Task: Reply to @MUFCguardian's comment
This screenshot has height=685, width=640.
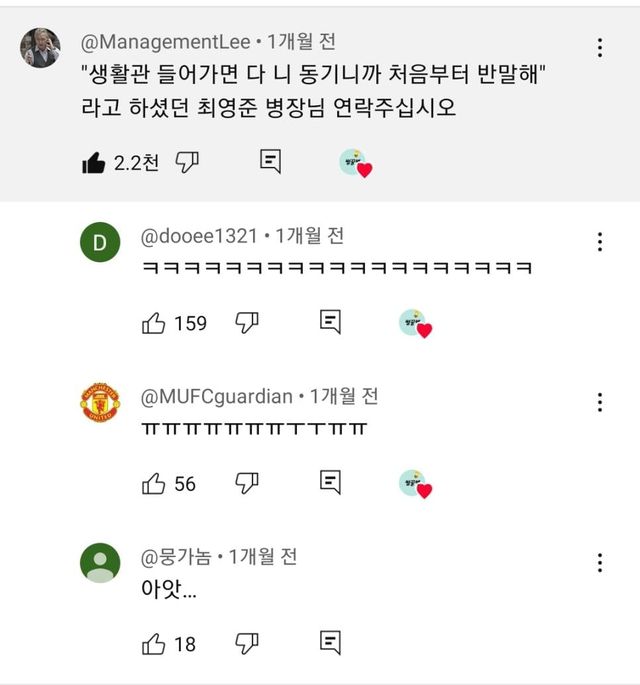Action: [330, 483]
